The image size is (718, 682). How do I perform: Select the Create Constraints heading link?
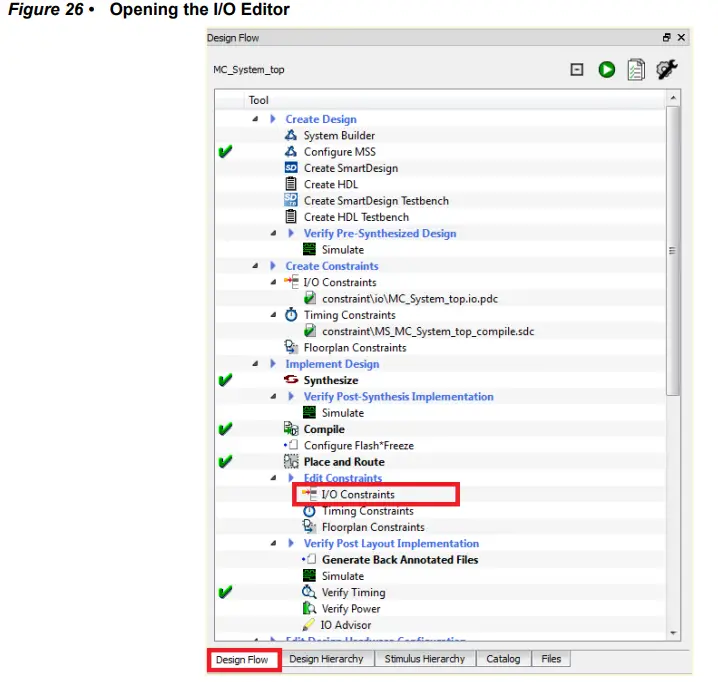[332, 266]
